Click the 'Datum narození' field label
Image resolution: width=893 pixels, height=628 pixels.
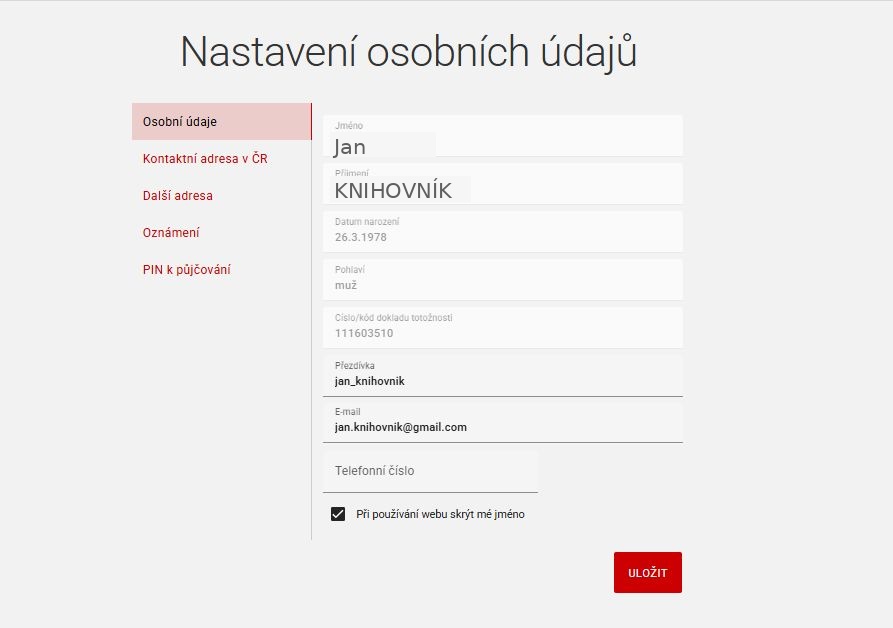367,221
